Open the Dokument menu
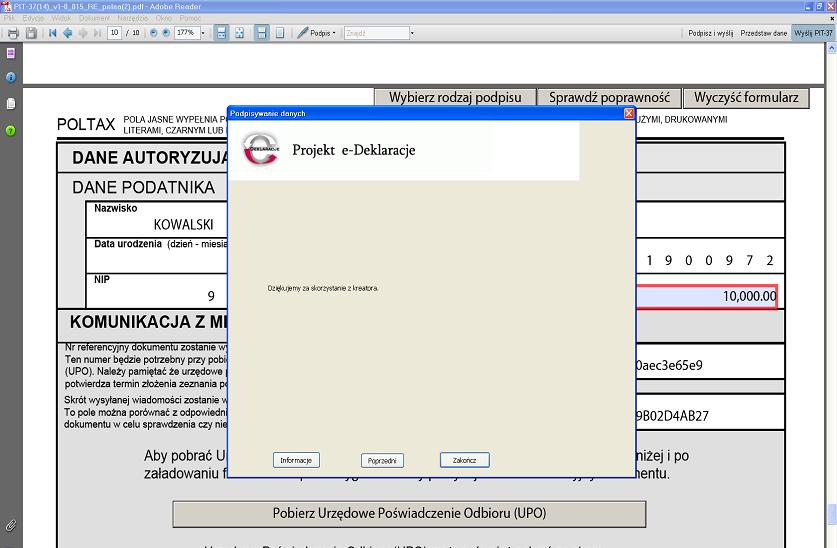 click(94, 18)
